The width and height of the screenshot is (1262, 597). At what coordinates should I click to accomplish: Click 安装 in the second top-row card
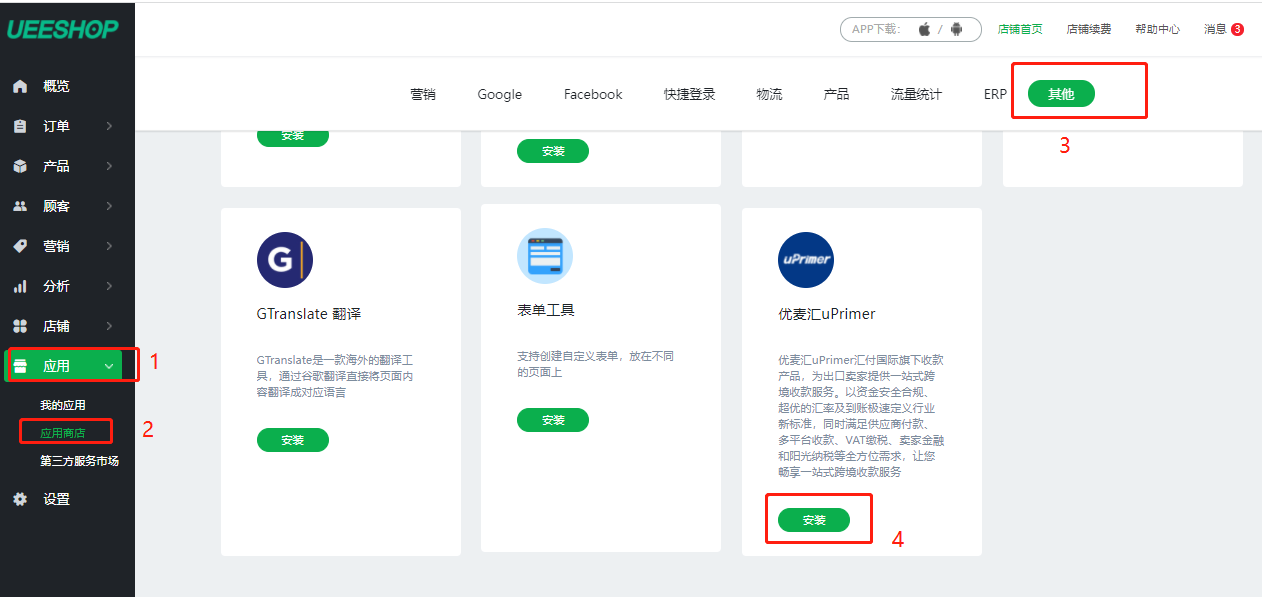click(x=553, y=151)
